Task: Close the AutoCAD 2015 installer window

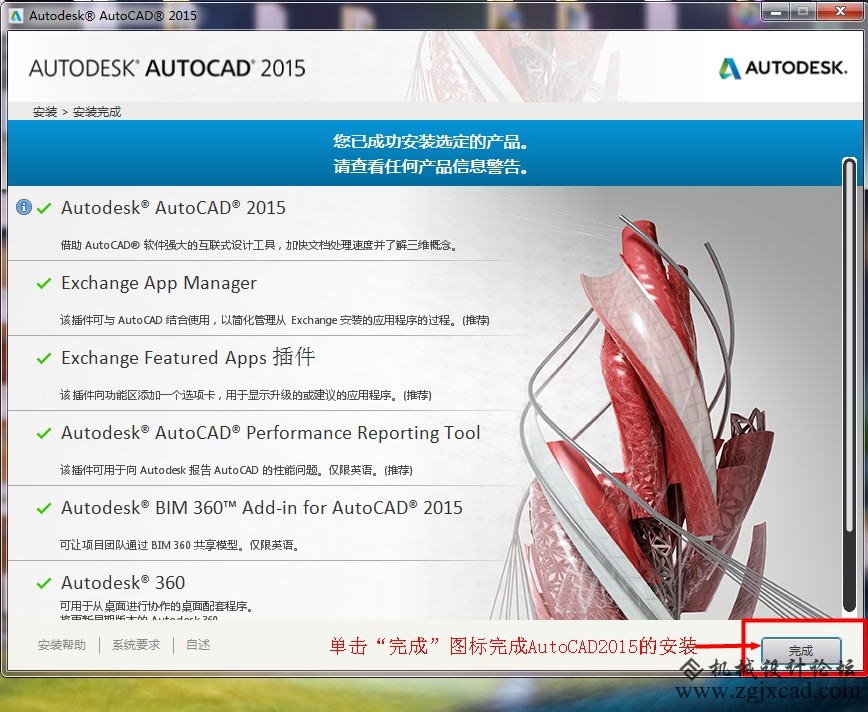Action: (x=840, y=12)
